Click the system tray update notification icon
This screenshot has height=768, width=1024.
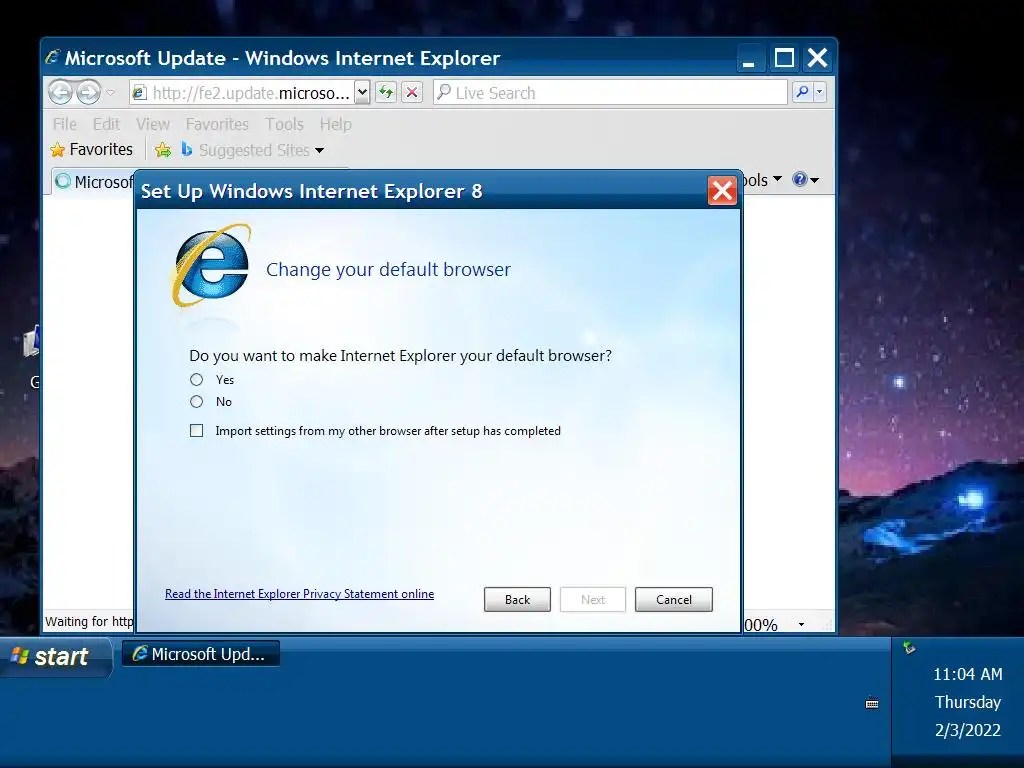tap(909, 648)
